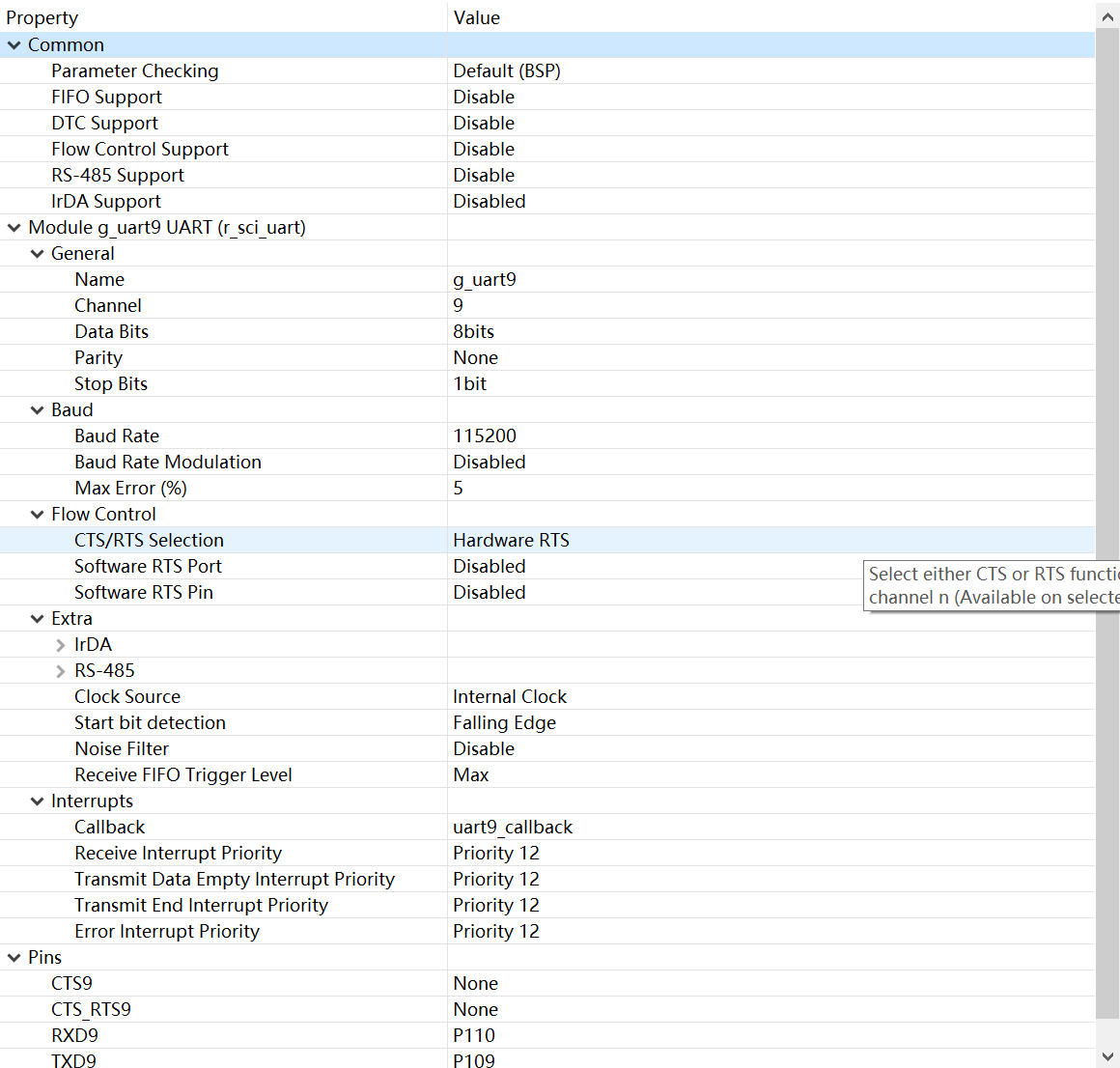Collapse the Flow Control group
1120x1068 pixels.
pos(37,515)
